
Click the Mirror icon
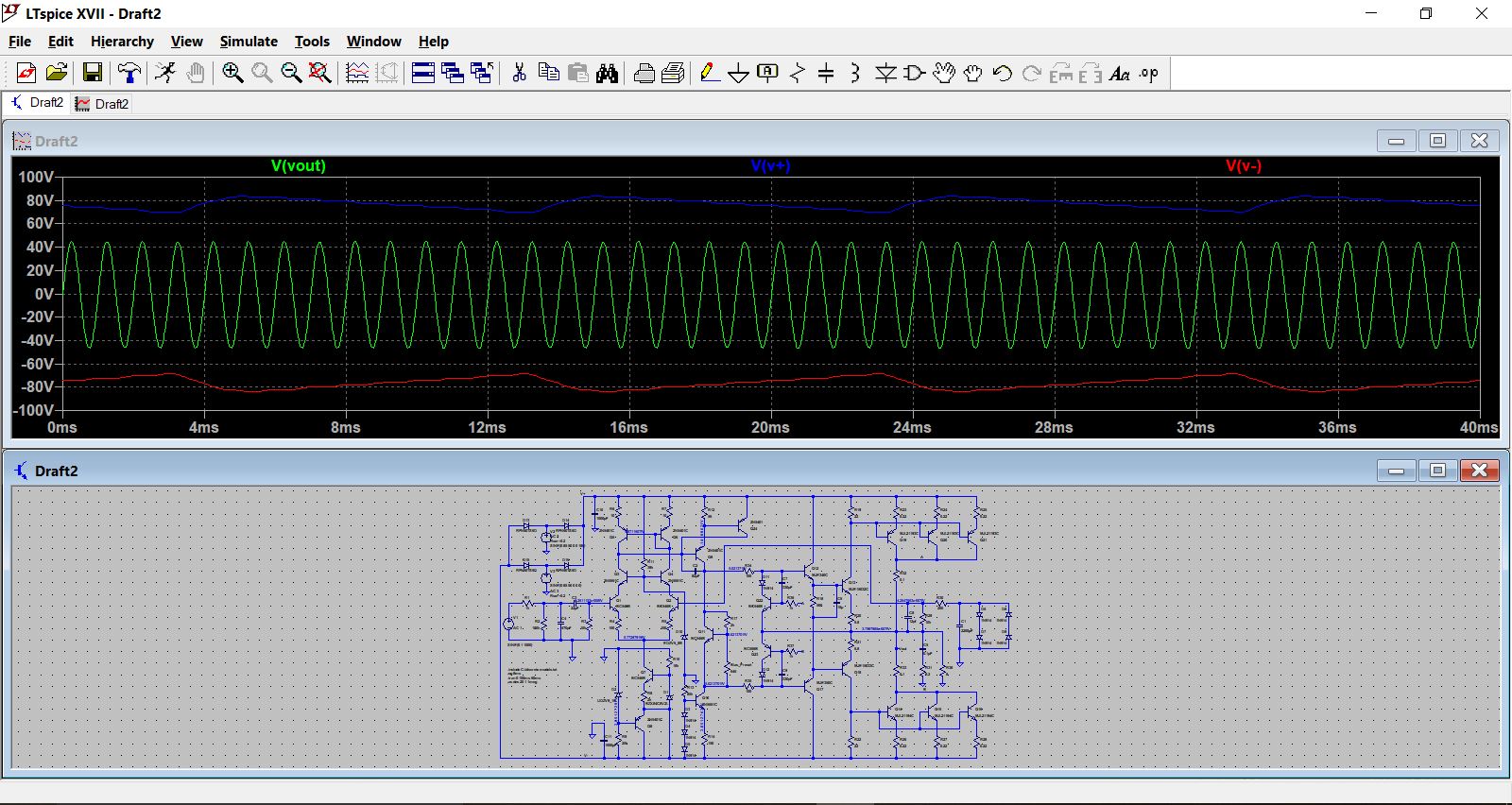(x=1091, y=73)
